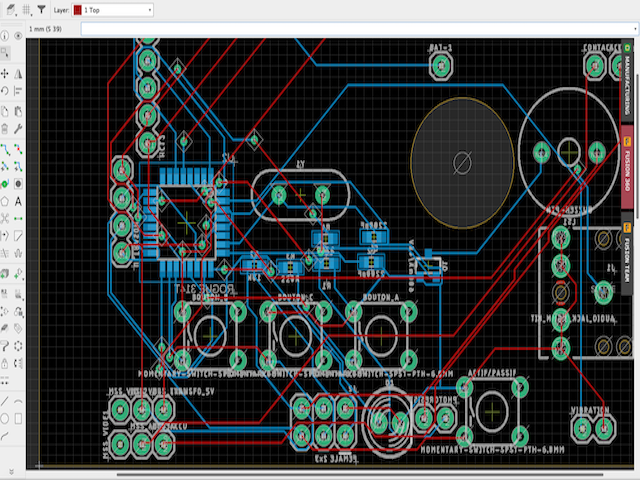Select the Circle drawing tool
The height and width of the screenshot is (480, 640).
(x=5, y=418)
